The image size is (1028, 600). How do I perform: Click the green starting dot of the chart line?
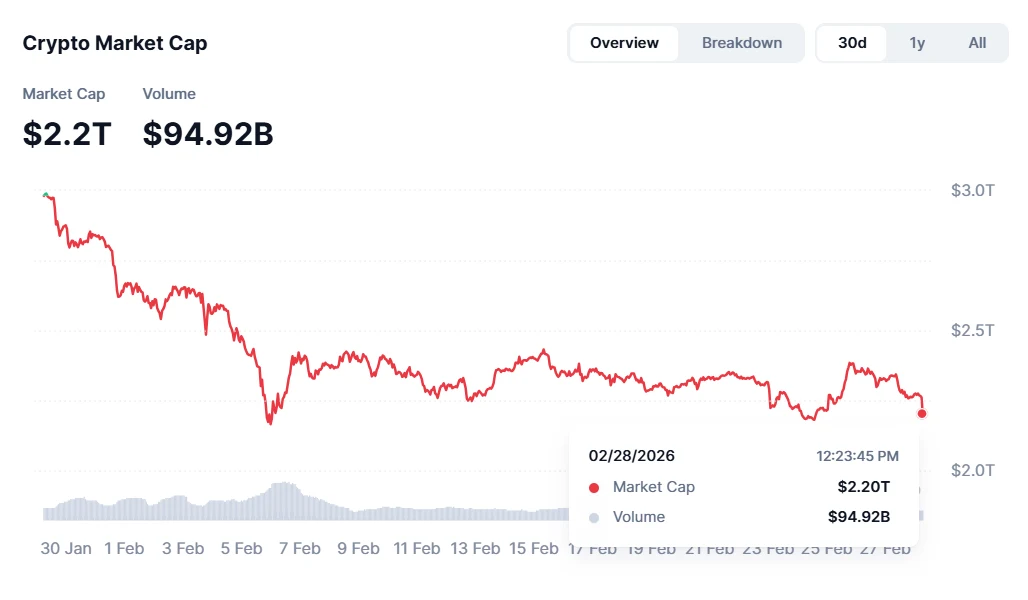[x=46, y=194]
